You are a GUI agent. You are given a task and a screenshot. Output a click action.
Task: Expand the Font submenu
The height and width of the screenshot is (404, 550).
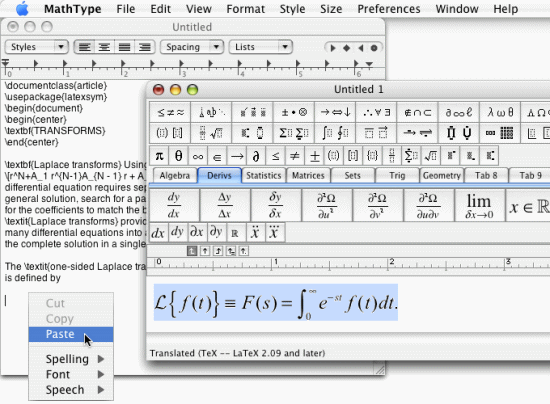pos(71,375)
